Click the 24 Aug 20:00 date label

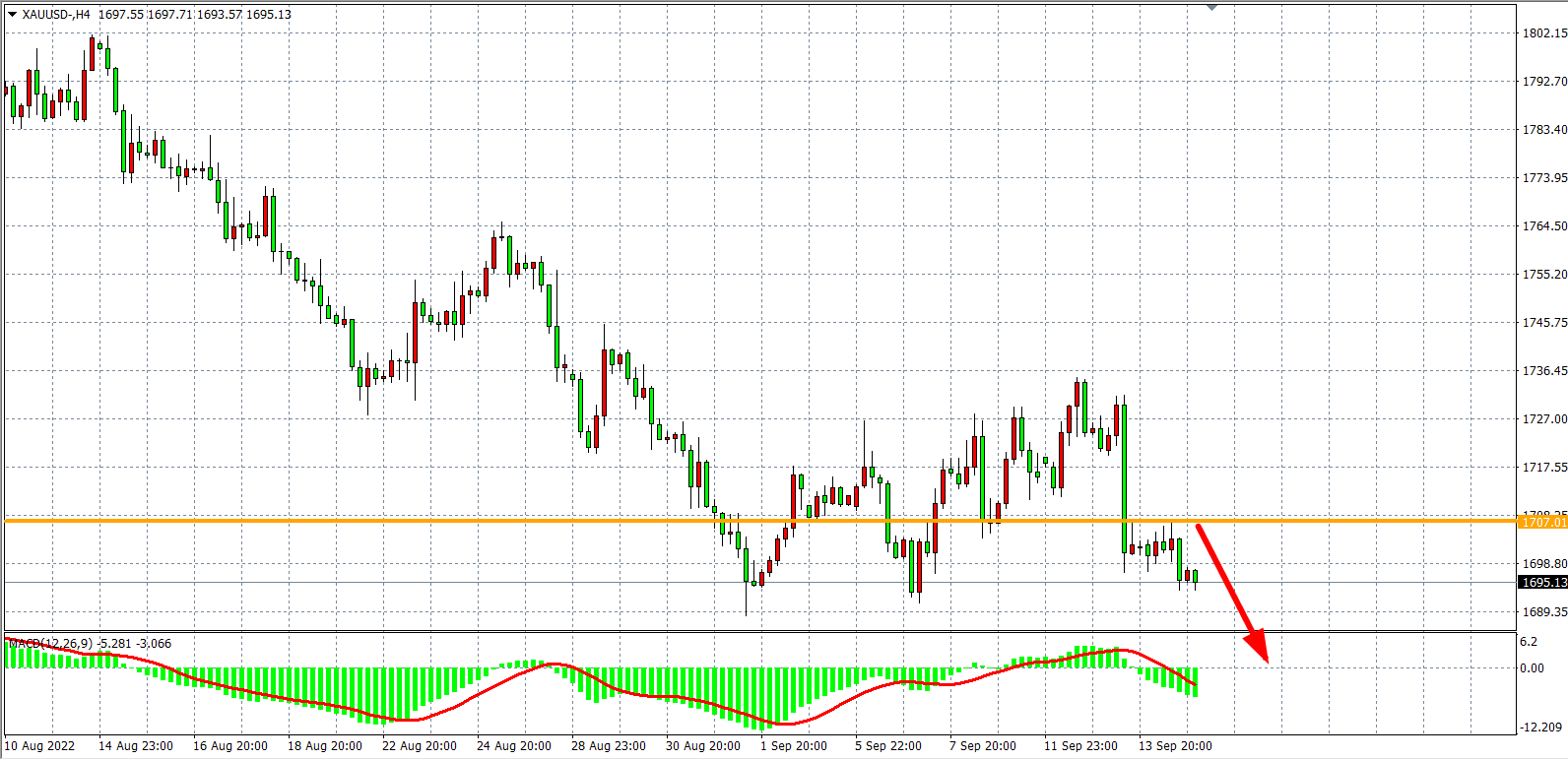(514, 746)
